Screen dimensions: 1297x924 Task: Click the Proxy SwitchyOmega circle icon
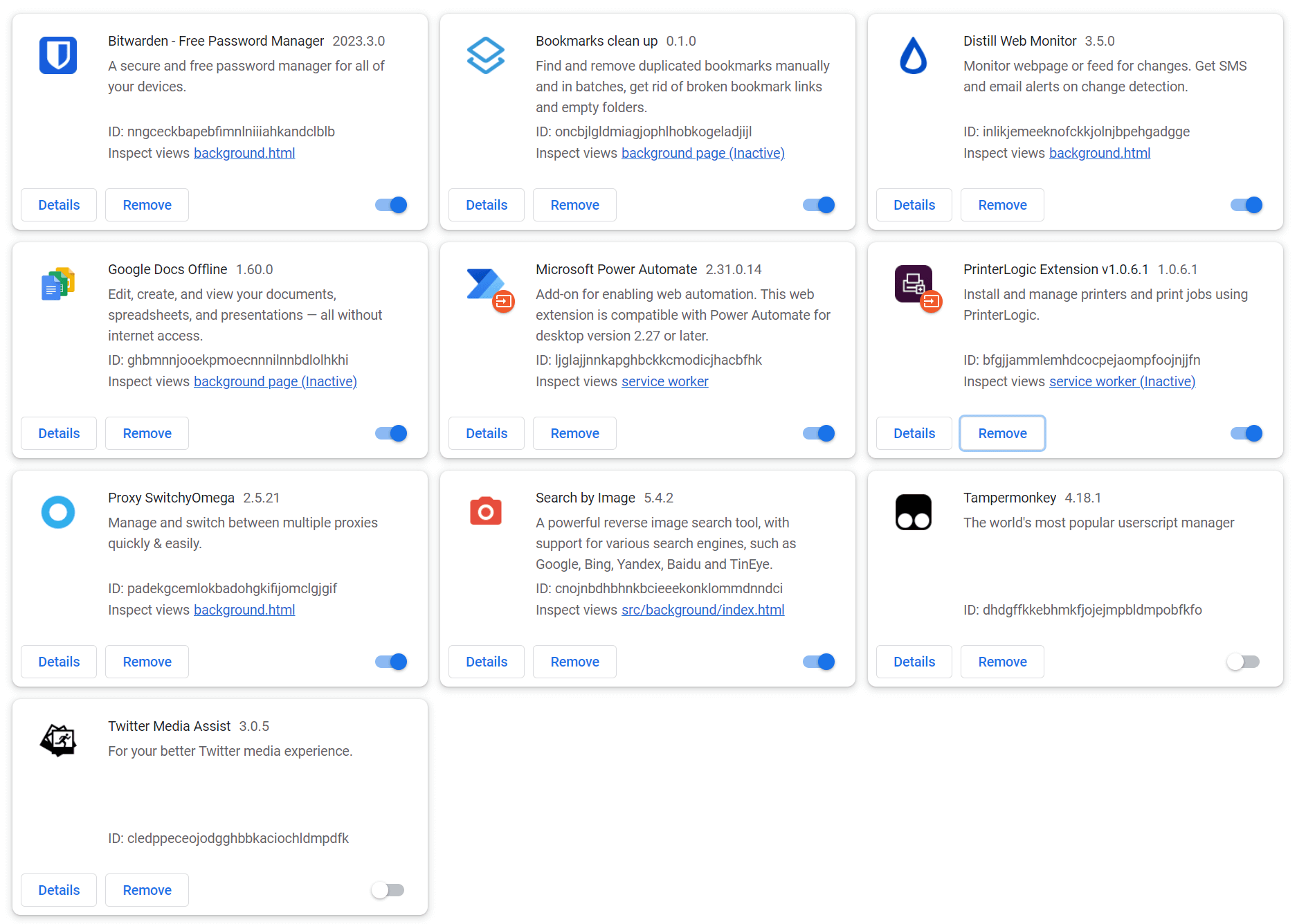click(x=57, y=512)
